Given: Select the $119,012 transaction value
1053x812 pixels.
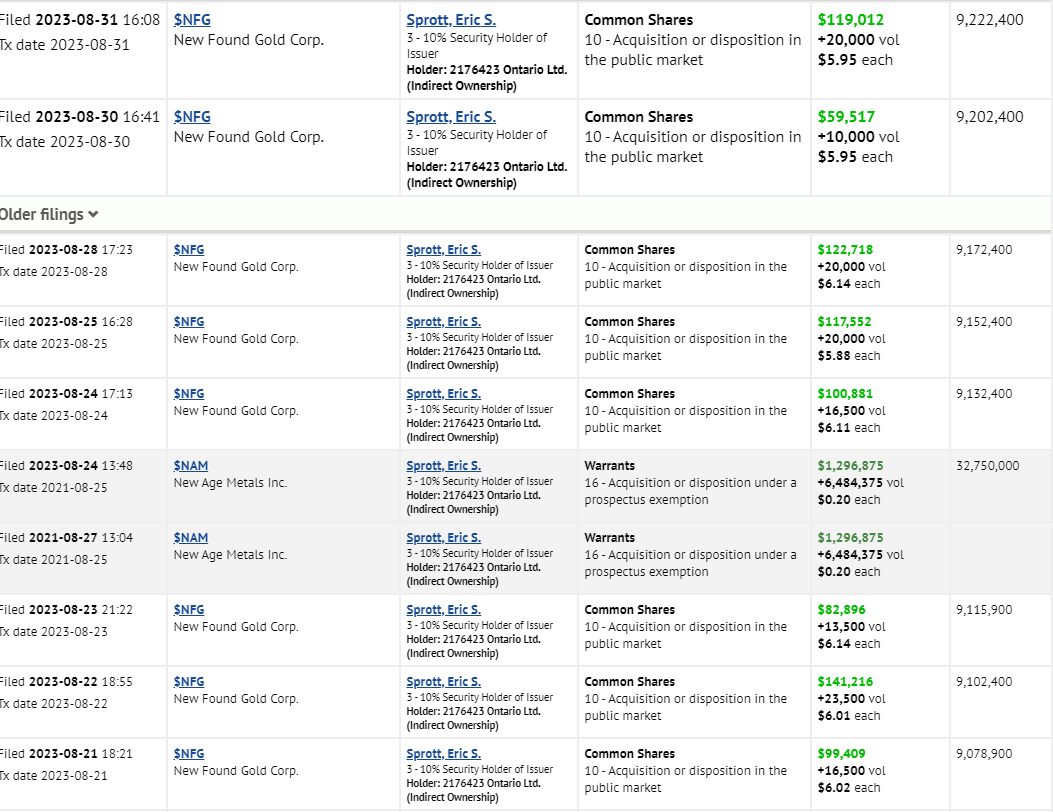Looking at the screenshot, I should [x=851, y=20].
